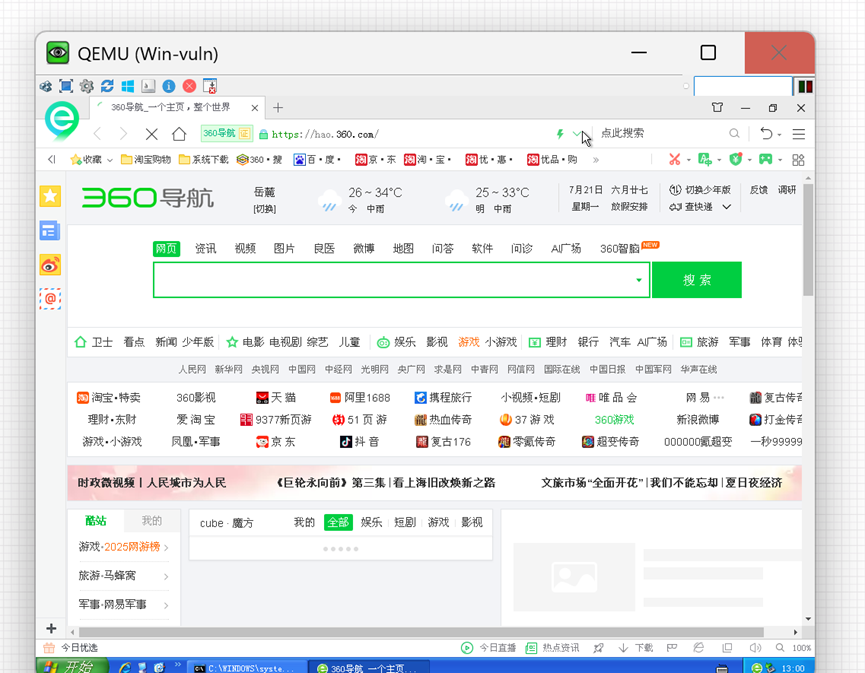Click the search magnifier icon in toolbar
Viewport: 865px width, 673px height.
[x=734, y=133]
